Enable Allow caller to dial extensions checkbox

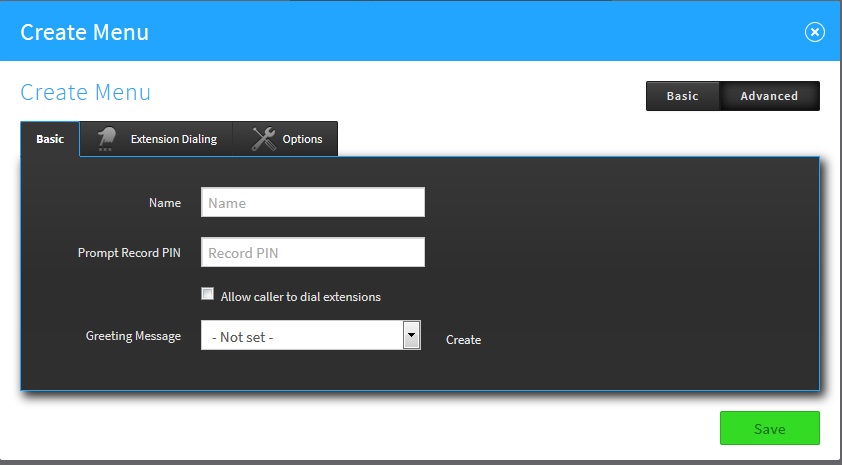coord(208,295)
